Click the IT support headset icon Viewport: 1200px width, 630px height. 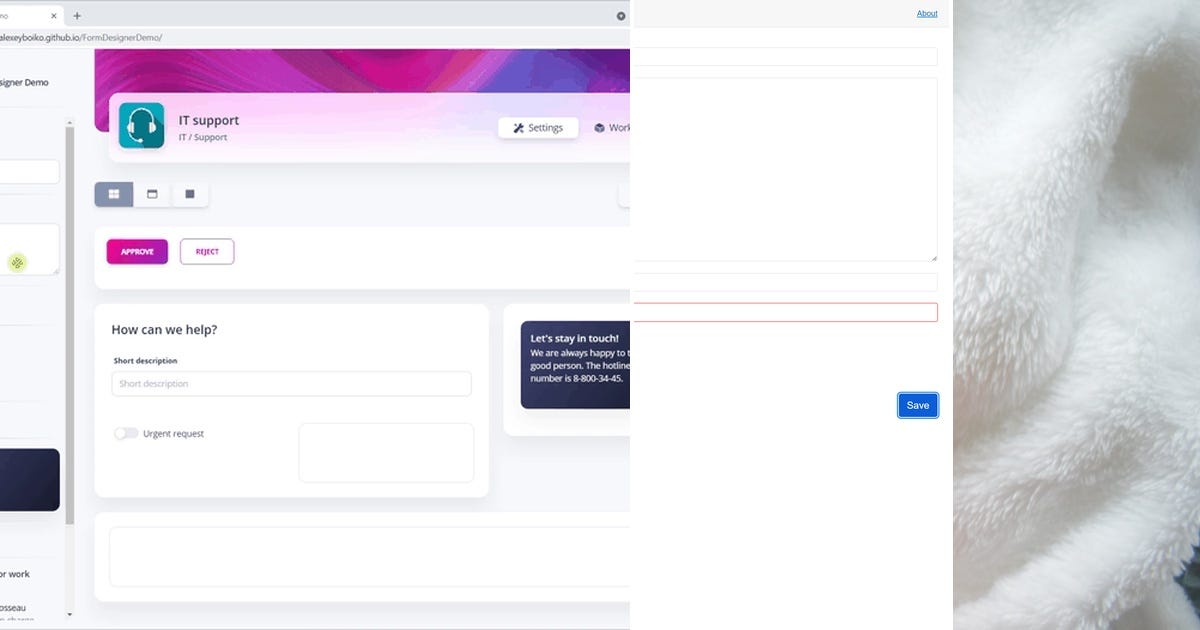click(x=141, y=127)
